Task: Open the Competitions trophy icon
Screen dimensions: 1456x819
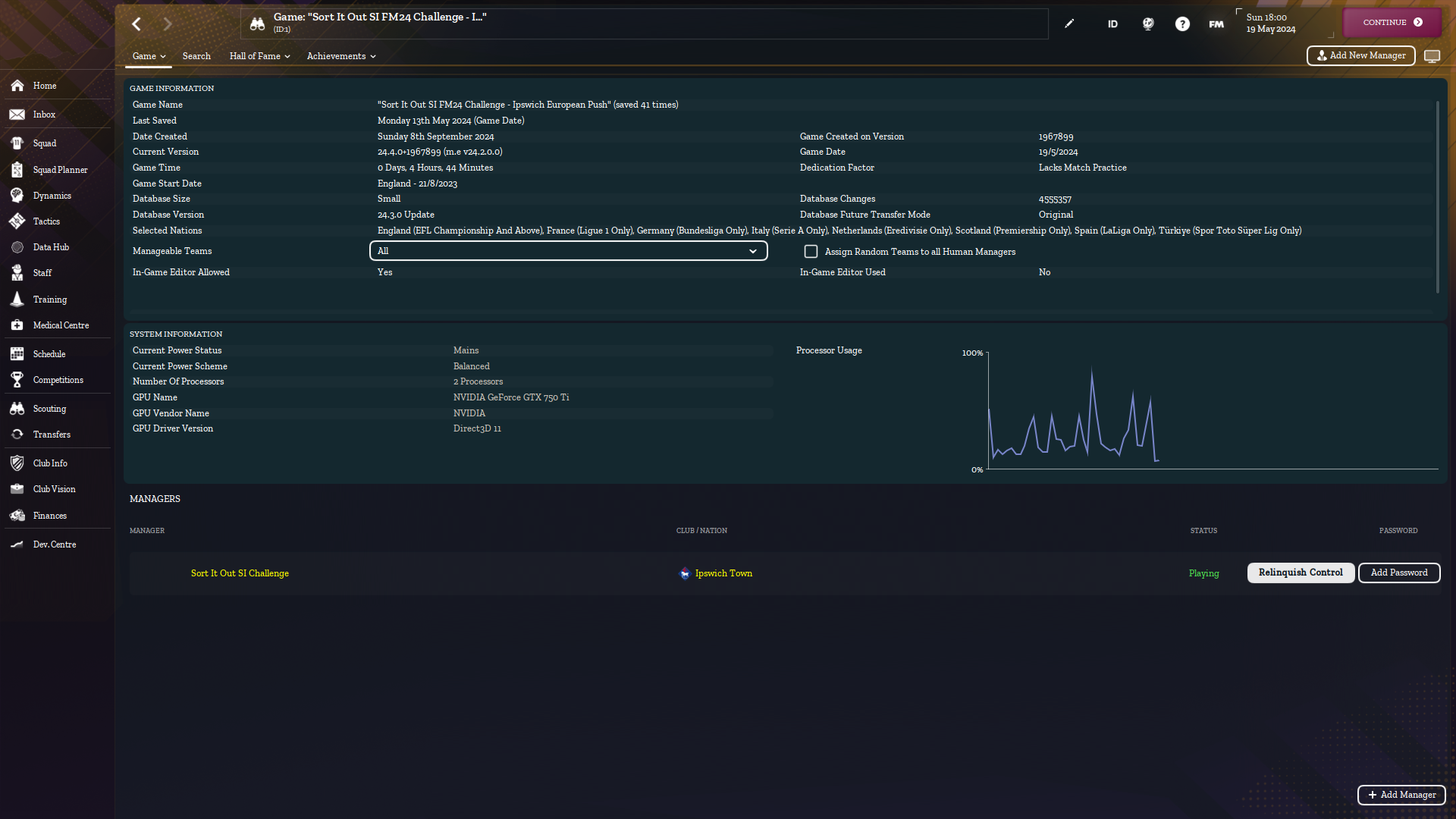Action: (x=17, y=380)
